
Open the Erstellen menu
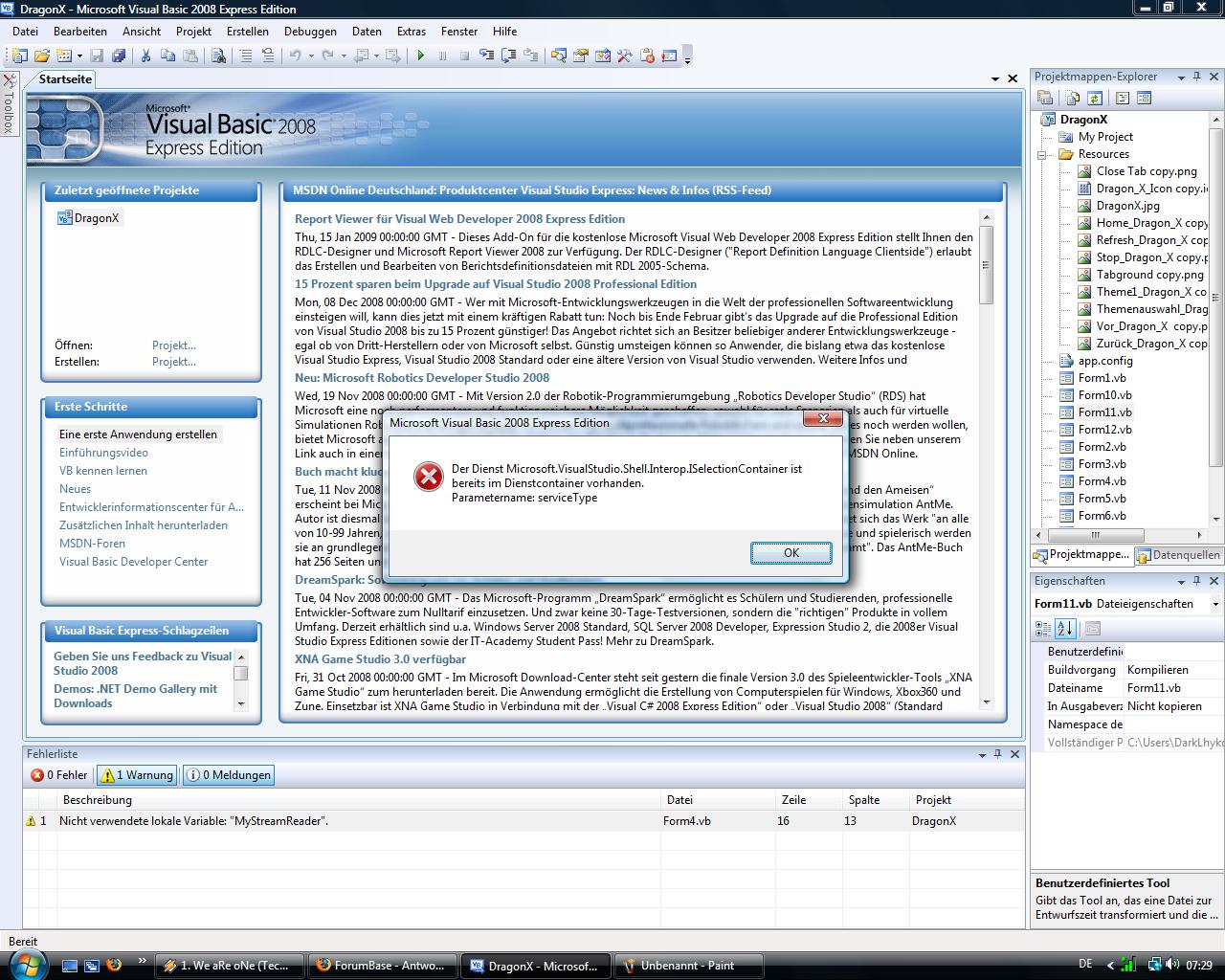pos(248,32)
